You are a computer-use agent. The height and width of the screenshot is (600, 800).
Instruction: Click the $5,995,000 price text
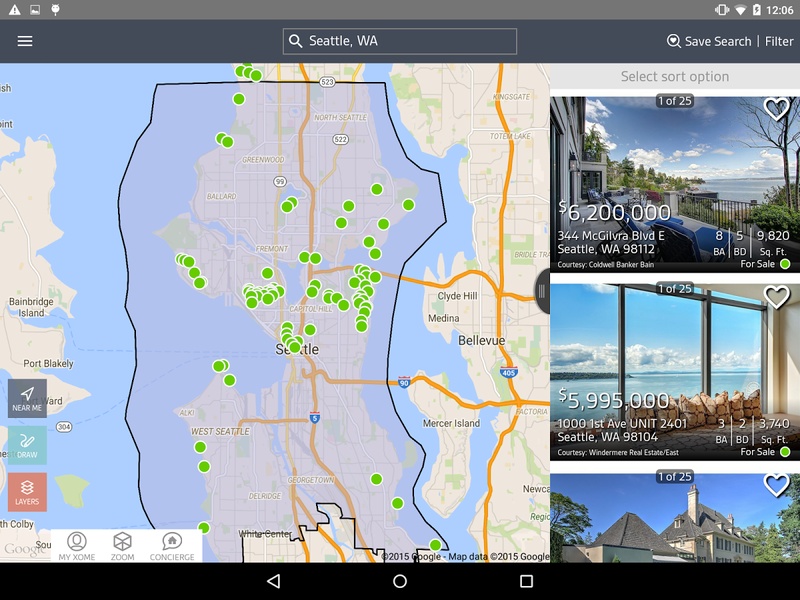point(614,399)
